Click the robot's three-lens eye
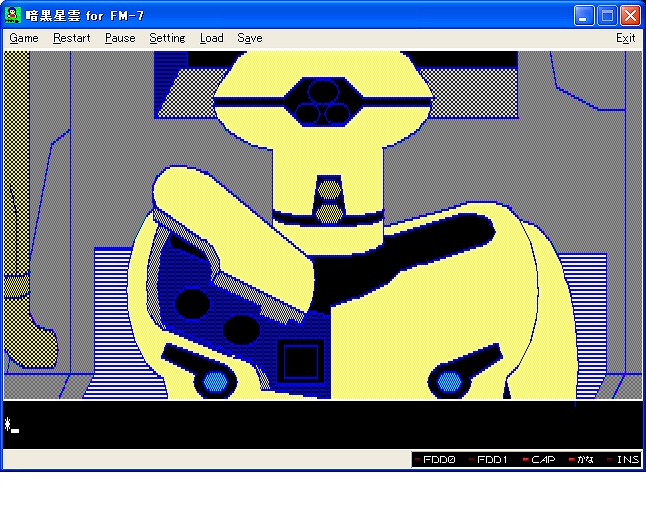The height and width of the screenshot is (512, 646). pos(323,101)
